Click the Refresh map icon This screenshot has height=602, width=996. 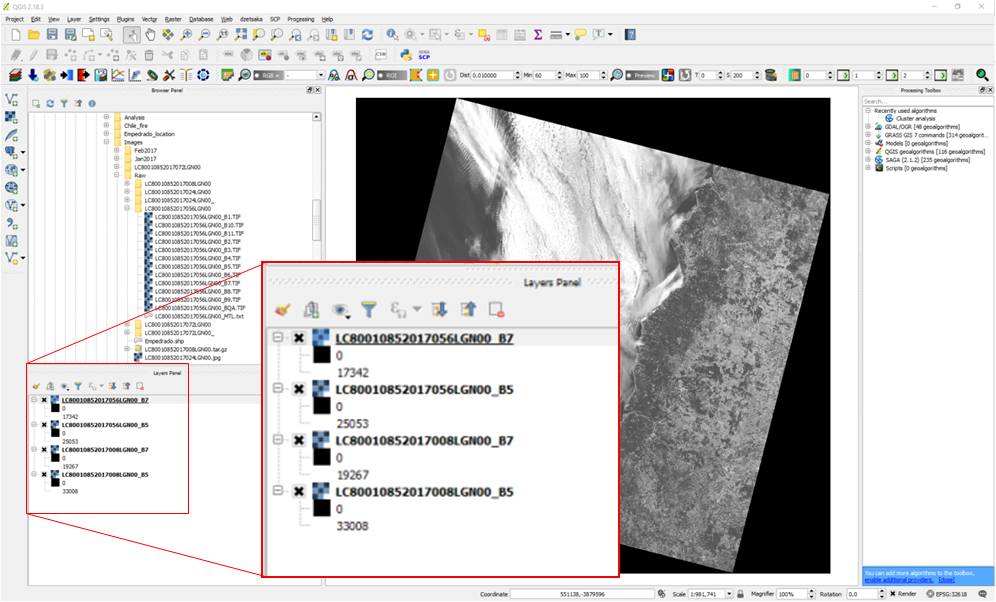(x=367, y=35)
